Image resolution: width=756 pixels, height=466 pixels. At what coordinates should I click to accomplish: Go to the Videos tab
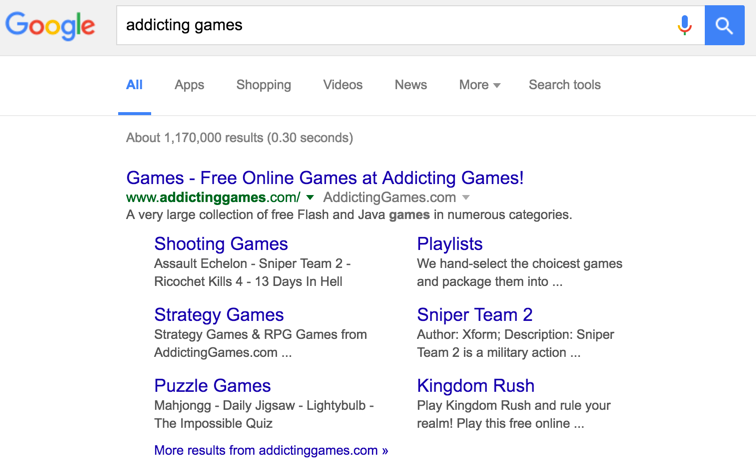342,85
